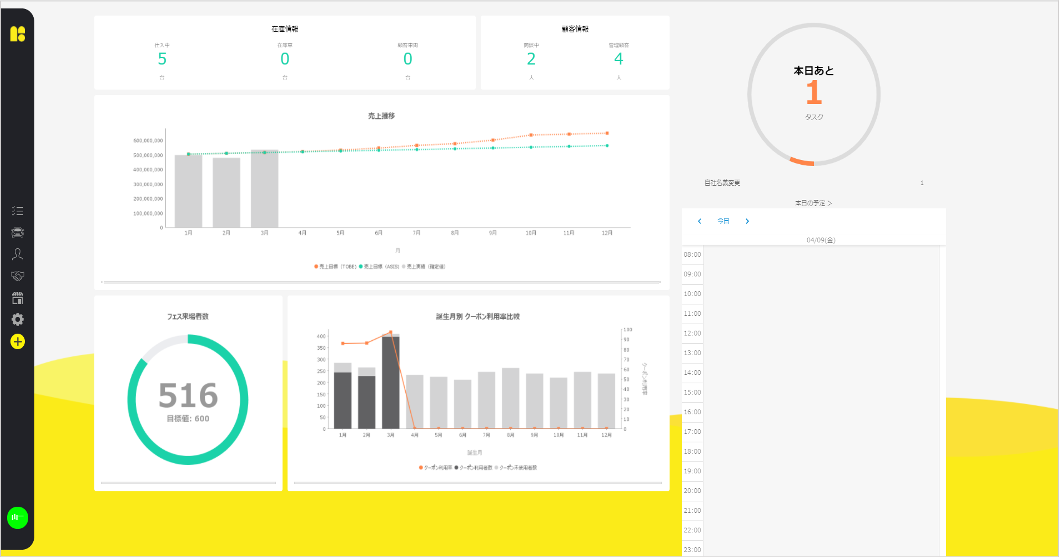Expand 本日の予定 link above calendar
Screen dimensions: 1060x557
pos(813,203)
